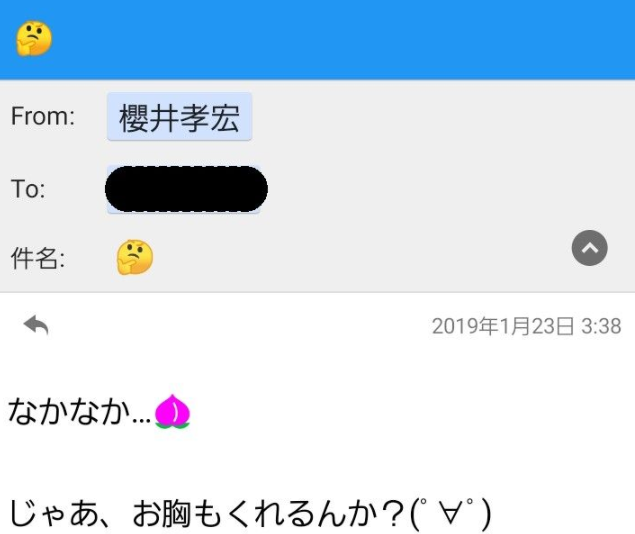Click the reply arrow icon
The image size is (635, 534).
coord(36,325)
